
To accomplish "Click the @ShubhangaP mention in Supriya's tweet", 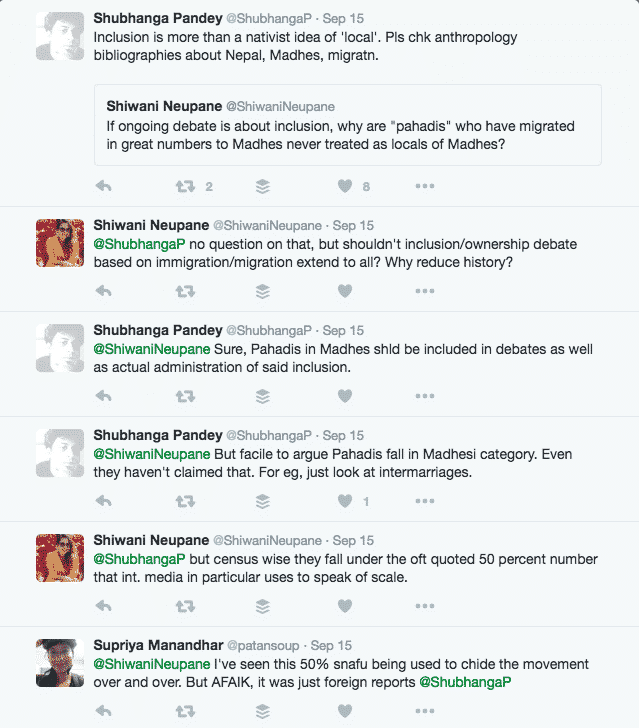I will 465,682.
